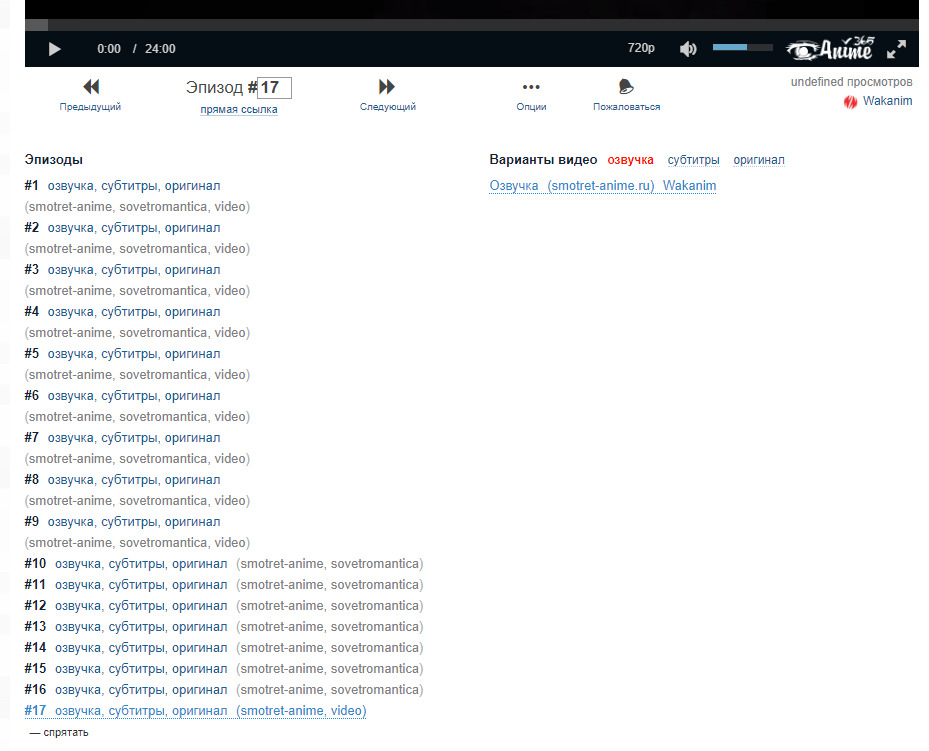Click the Anime 365 logo in player
Screen dimensions: 929x751
click(x=829, y=49)
